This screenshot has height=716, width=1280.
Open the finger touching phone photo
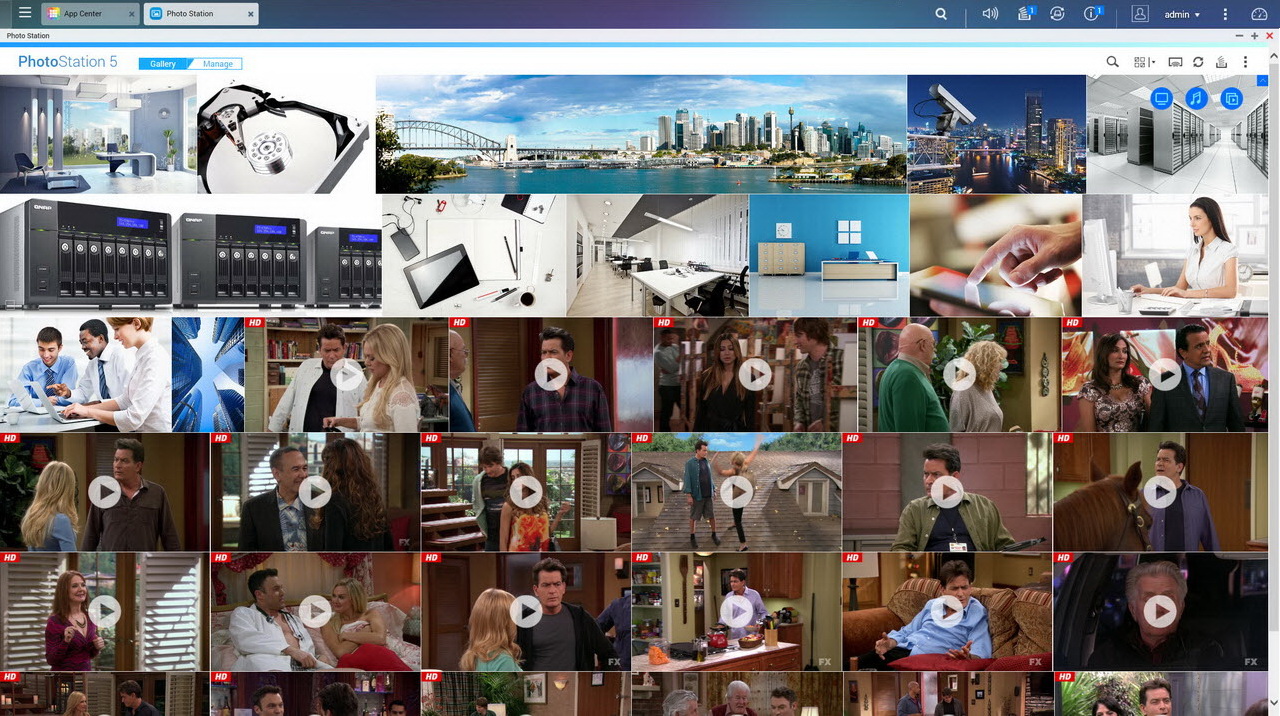(x=996, y=255)
